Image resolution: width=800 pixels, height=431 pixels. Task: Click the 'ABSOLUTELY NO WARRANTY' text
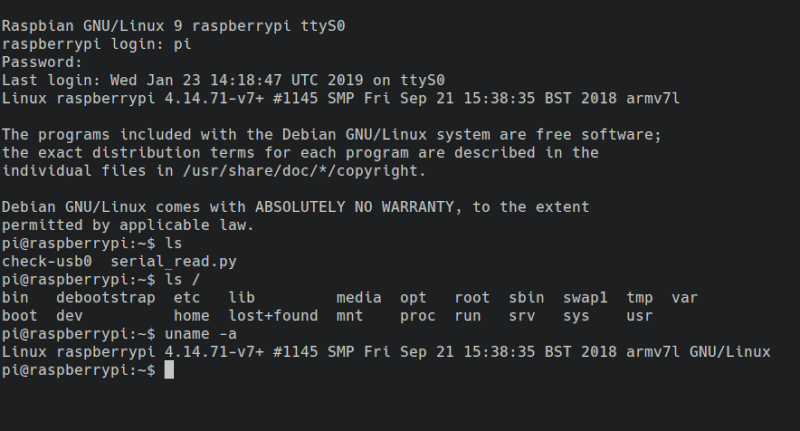(355, 207)
